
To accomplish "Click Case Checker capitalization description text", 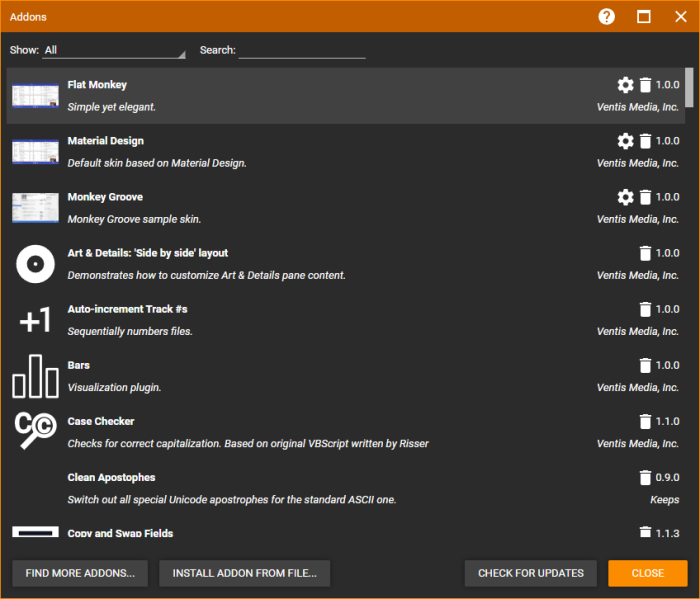I will pyautogui.click(x=248, y=444).
